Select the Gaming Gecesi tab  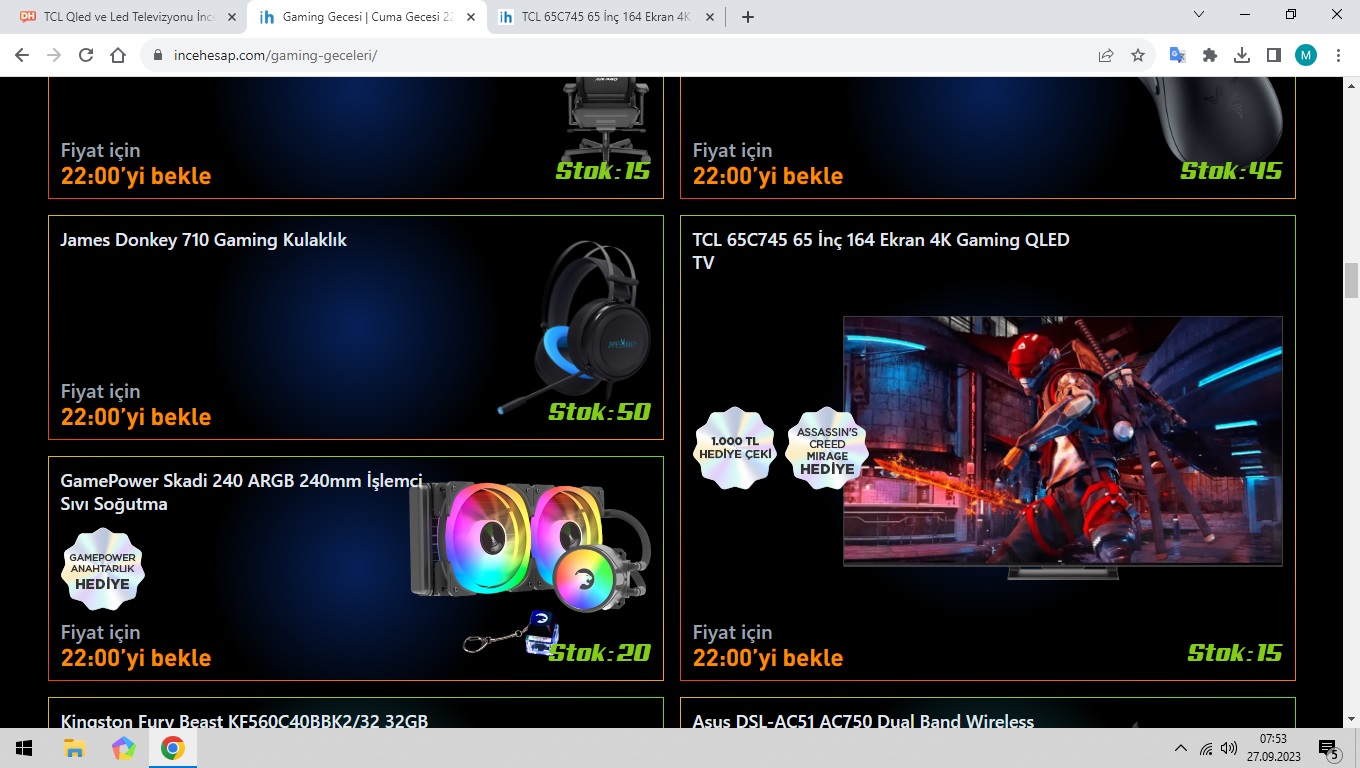[x=367, y=17]
